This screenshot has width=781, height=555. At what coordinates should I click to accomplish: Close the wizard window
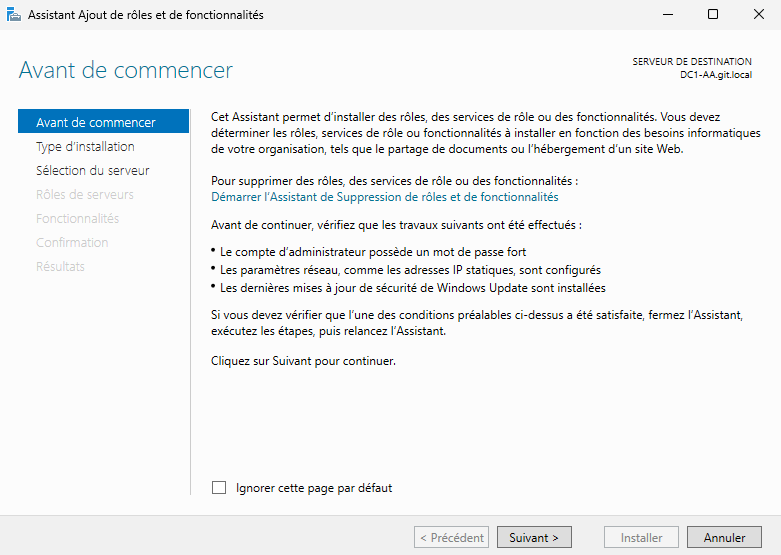(x=759, y=14)
